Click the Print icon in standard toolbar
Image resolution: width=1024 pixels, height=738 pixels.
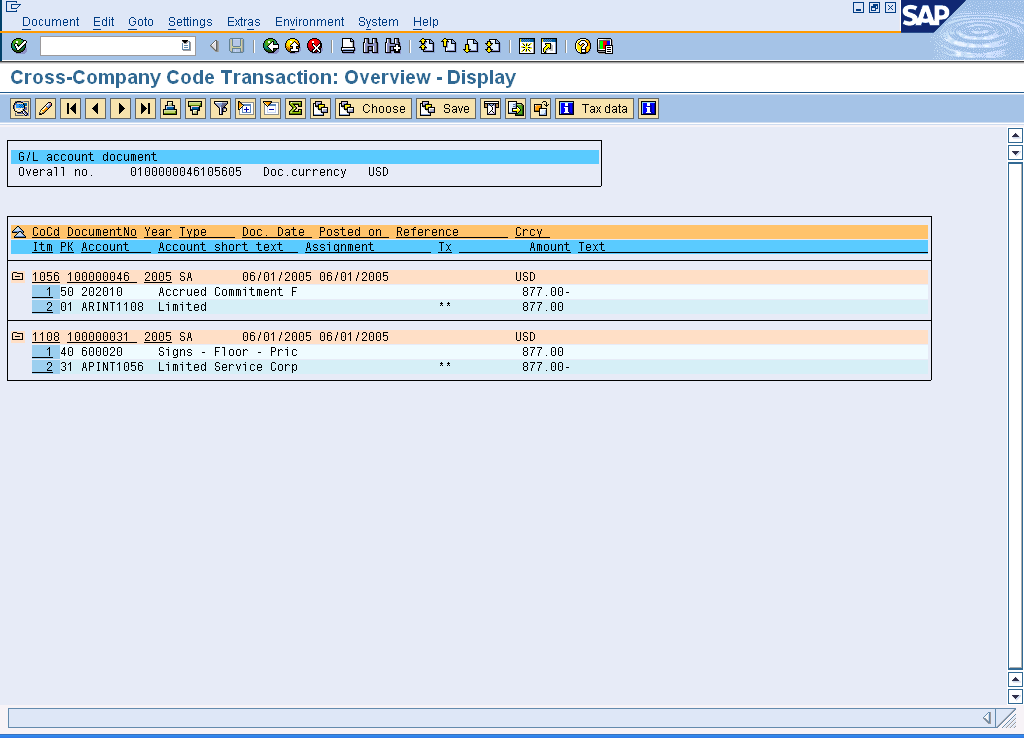click(x=348, y=46)
